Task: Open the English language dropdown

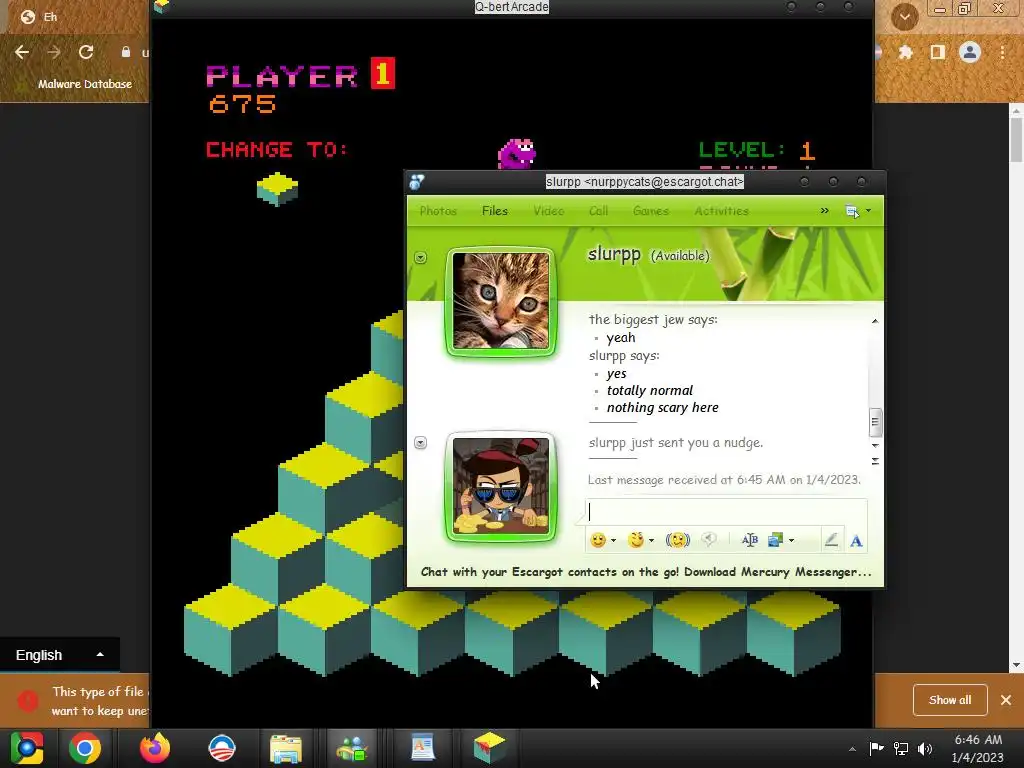Action: coord(59,655)
